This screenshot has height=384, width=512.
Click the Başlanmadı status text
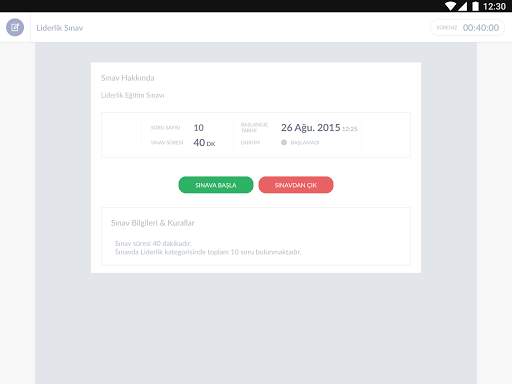(x=305, y=143)
